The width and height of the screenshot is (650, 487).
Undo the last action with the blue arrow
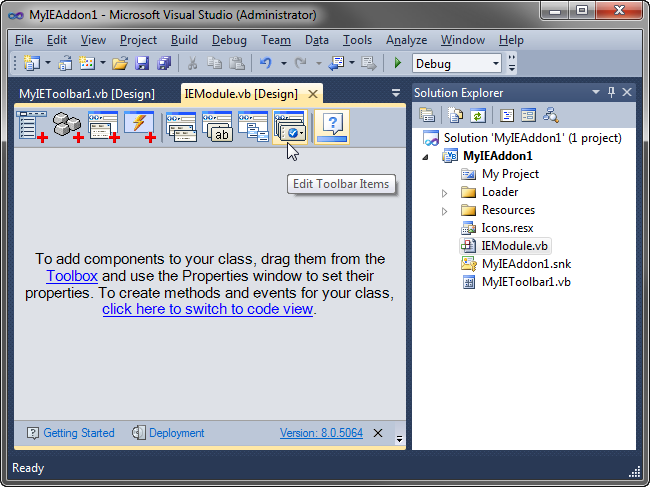(x=266, y=63)
